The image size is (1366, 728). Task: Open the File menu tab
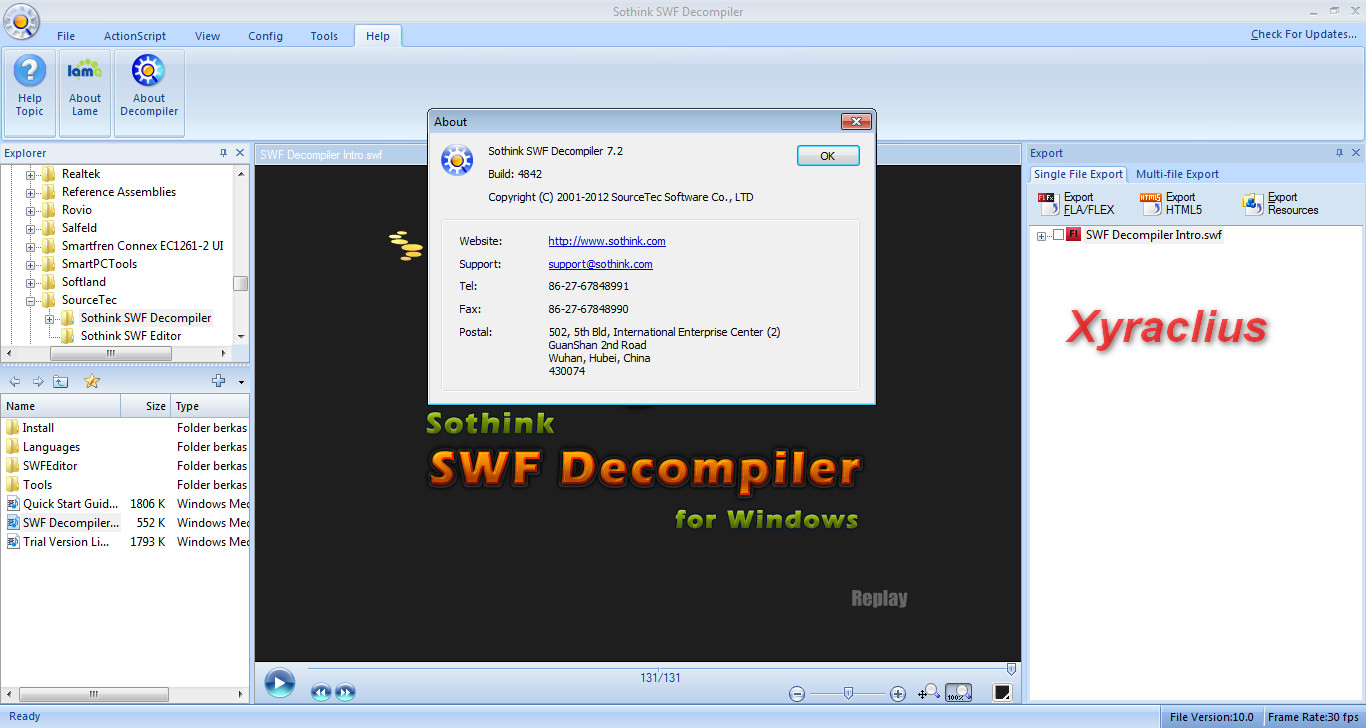pos(66,36)
